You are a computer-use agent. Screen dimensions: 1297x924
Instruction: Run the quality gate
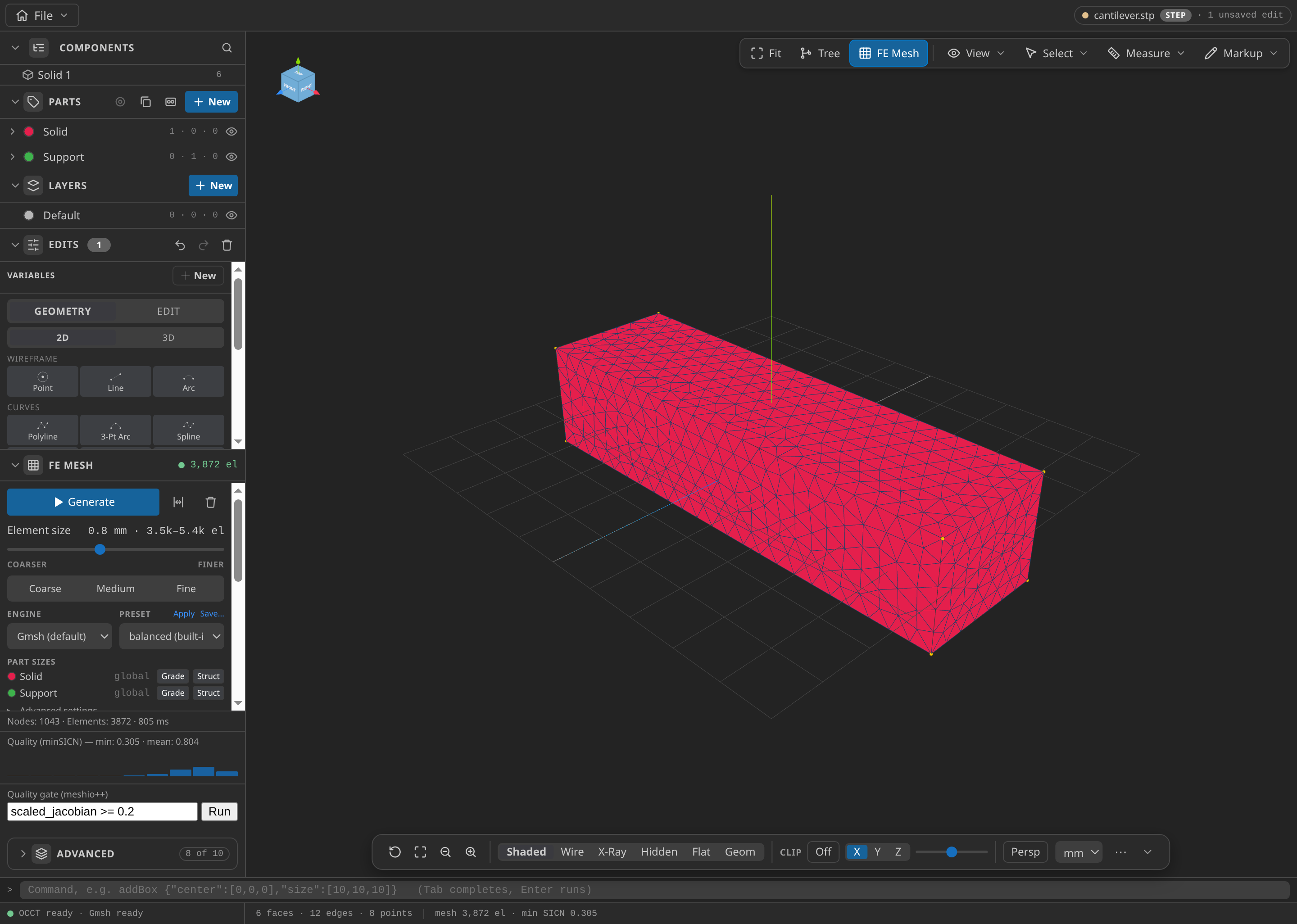click(x=220, y=811)
